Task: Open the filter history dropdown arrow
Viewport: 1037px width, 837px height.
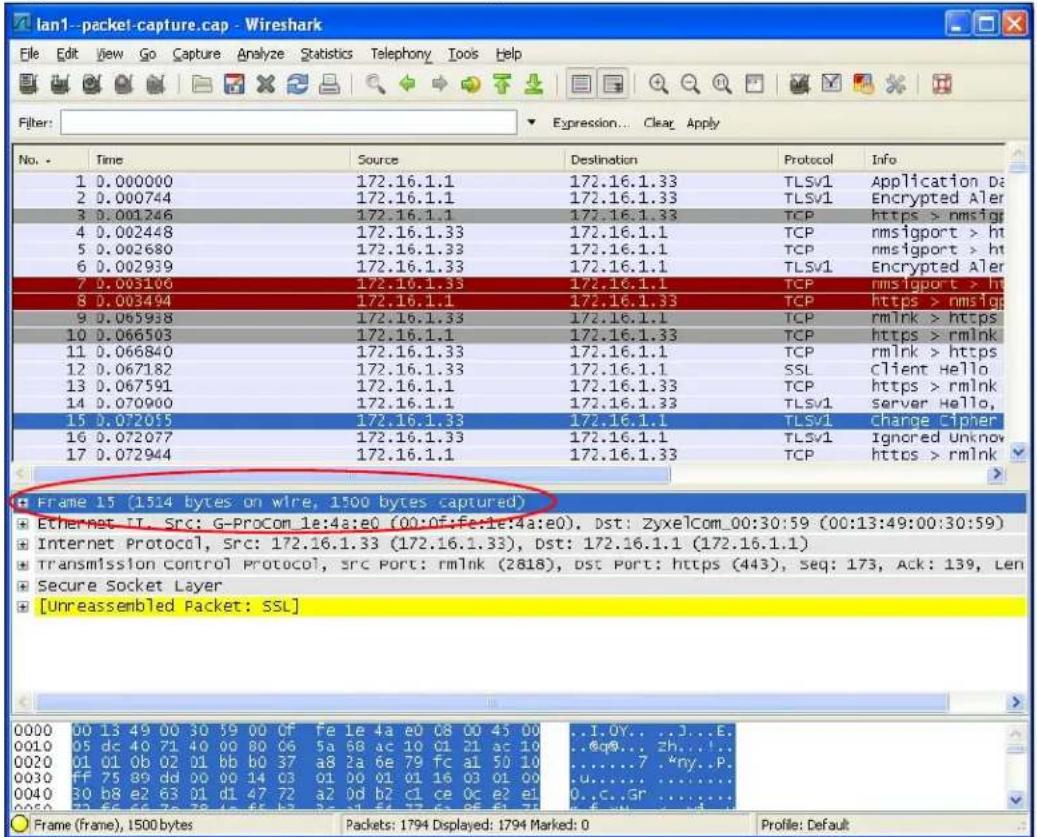Action: (531, 122)
